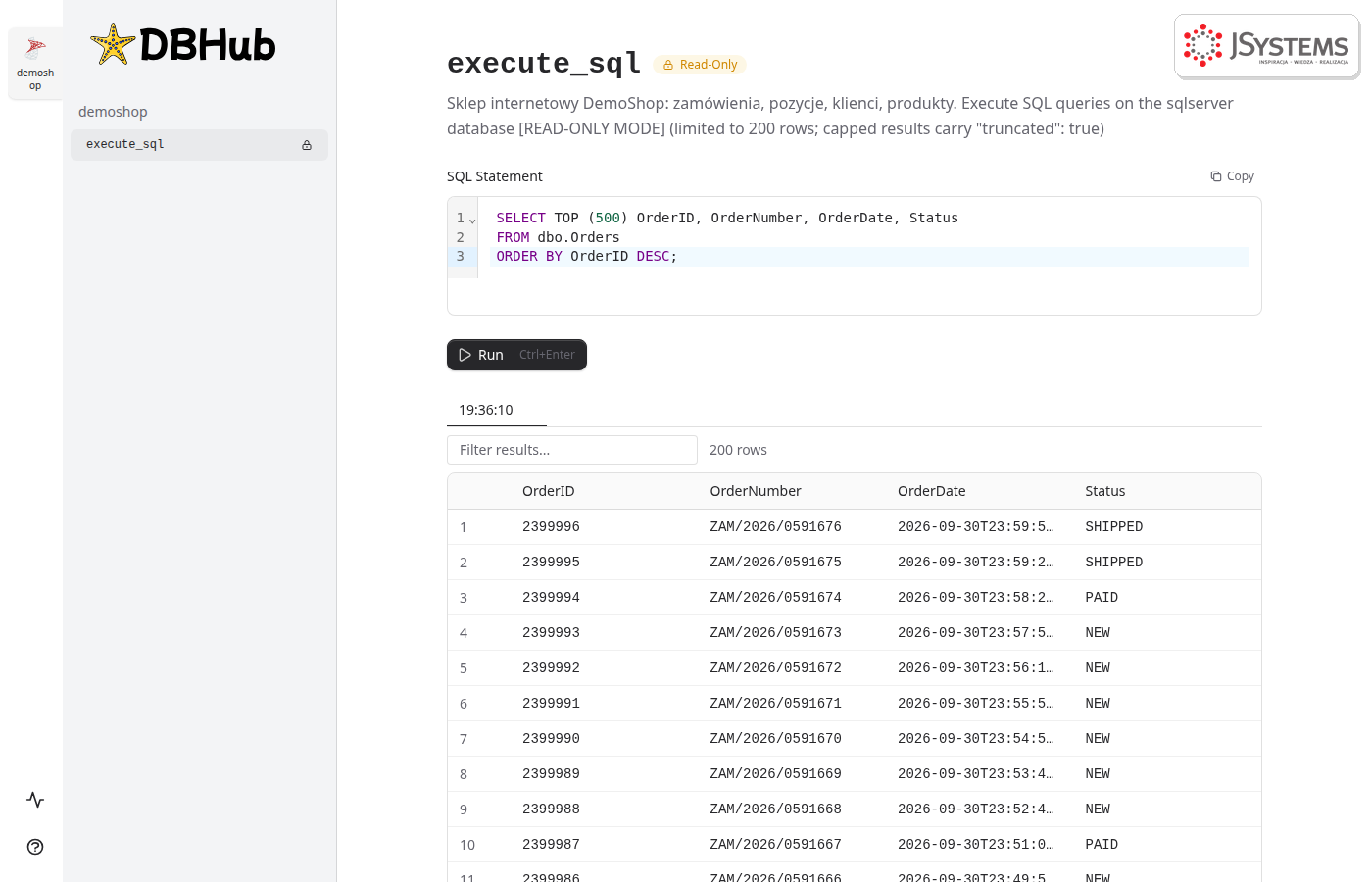Click the execute_sql page heading
This screenshot has width=1372, height=882.
pos(544,64)
